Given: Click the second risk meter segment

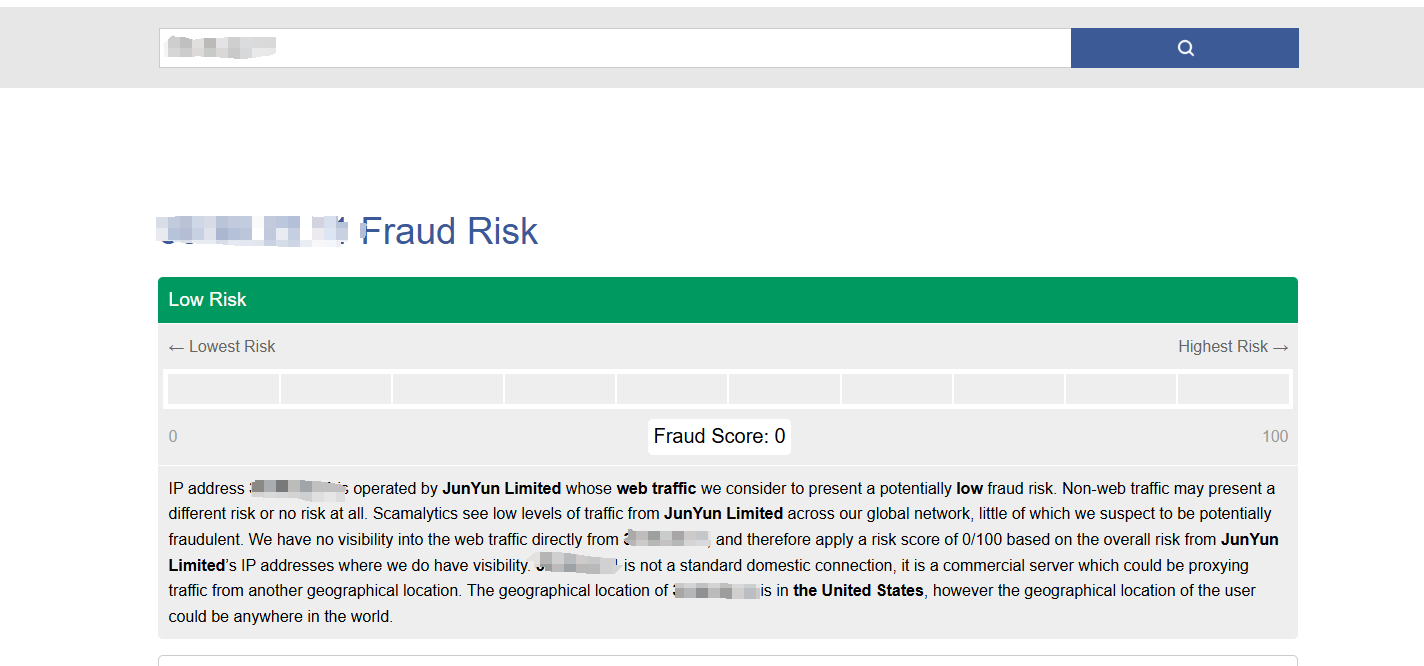Looking at the screenshot, I should pyautogui.click(x=336, y=389).
